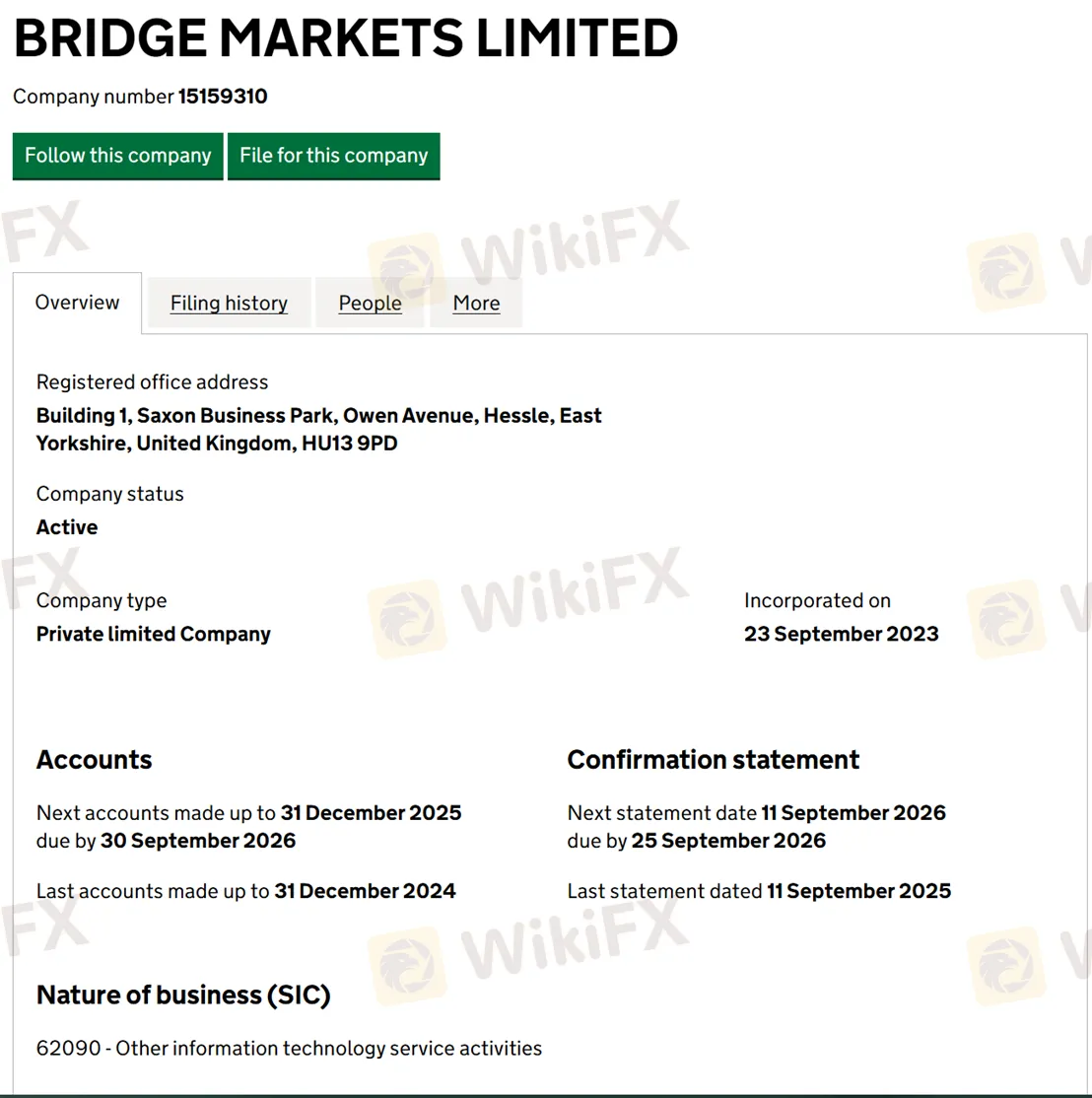The image size is (1092, 1098).
Task: Click the WikiFX logo icon above Nature of business
Action: [x=406, y=956]
